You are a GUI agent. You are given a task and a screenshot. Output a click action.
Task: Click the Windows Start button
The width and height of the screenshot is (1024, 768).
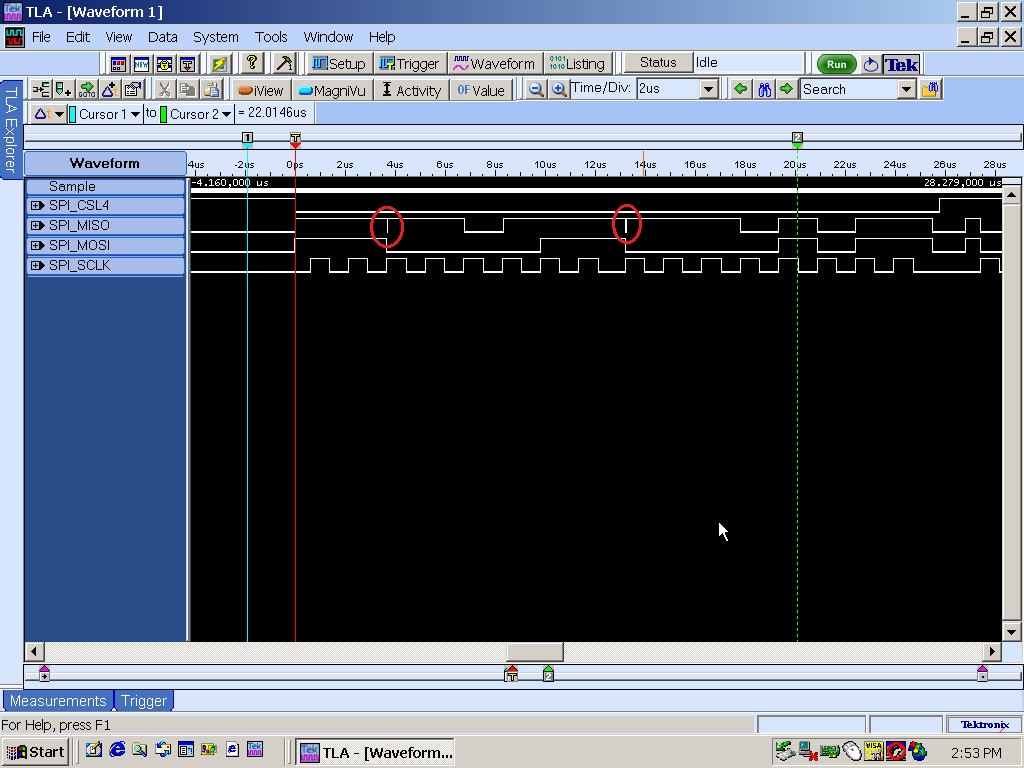[35, 752]
